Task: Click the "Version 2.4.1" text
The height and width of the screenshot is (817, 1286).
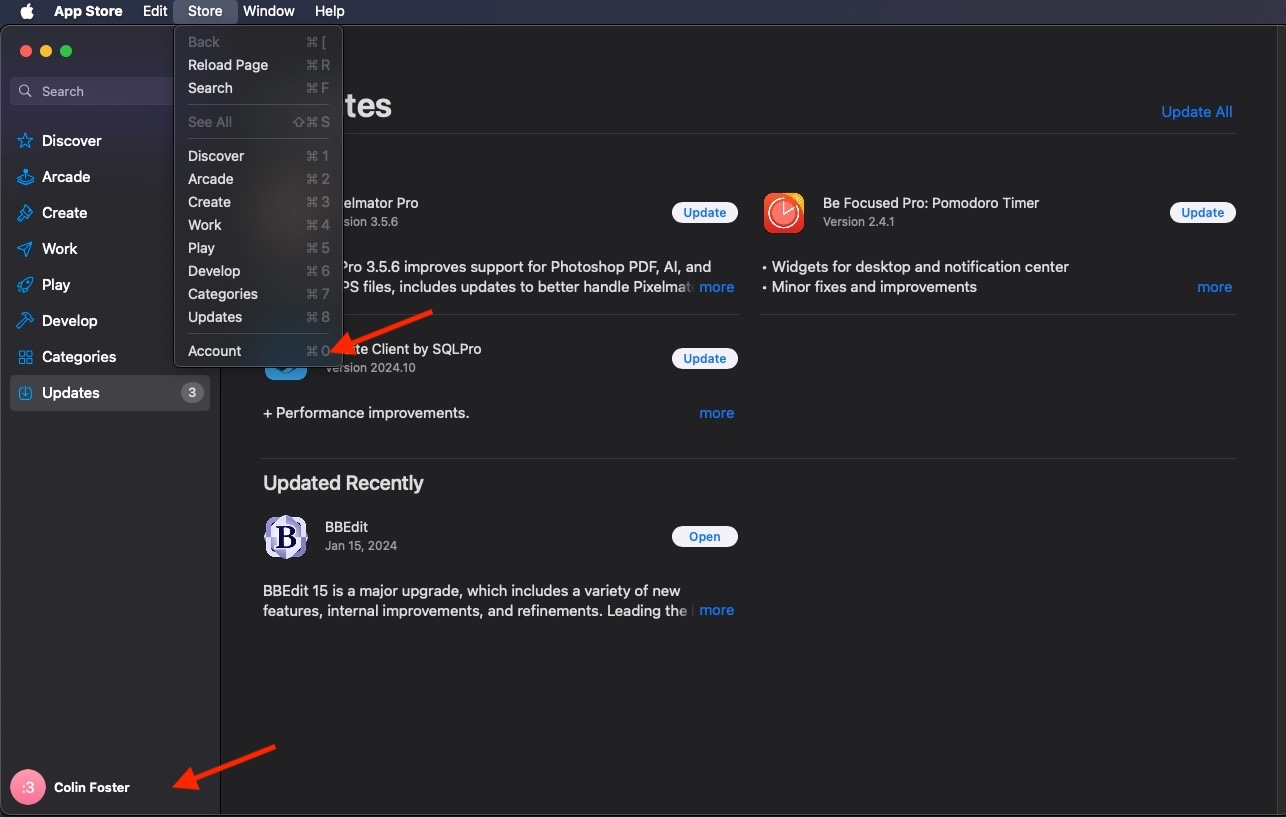Action: [859, 222]
